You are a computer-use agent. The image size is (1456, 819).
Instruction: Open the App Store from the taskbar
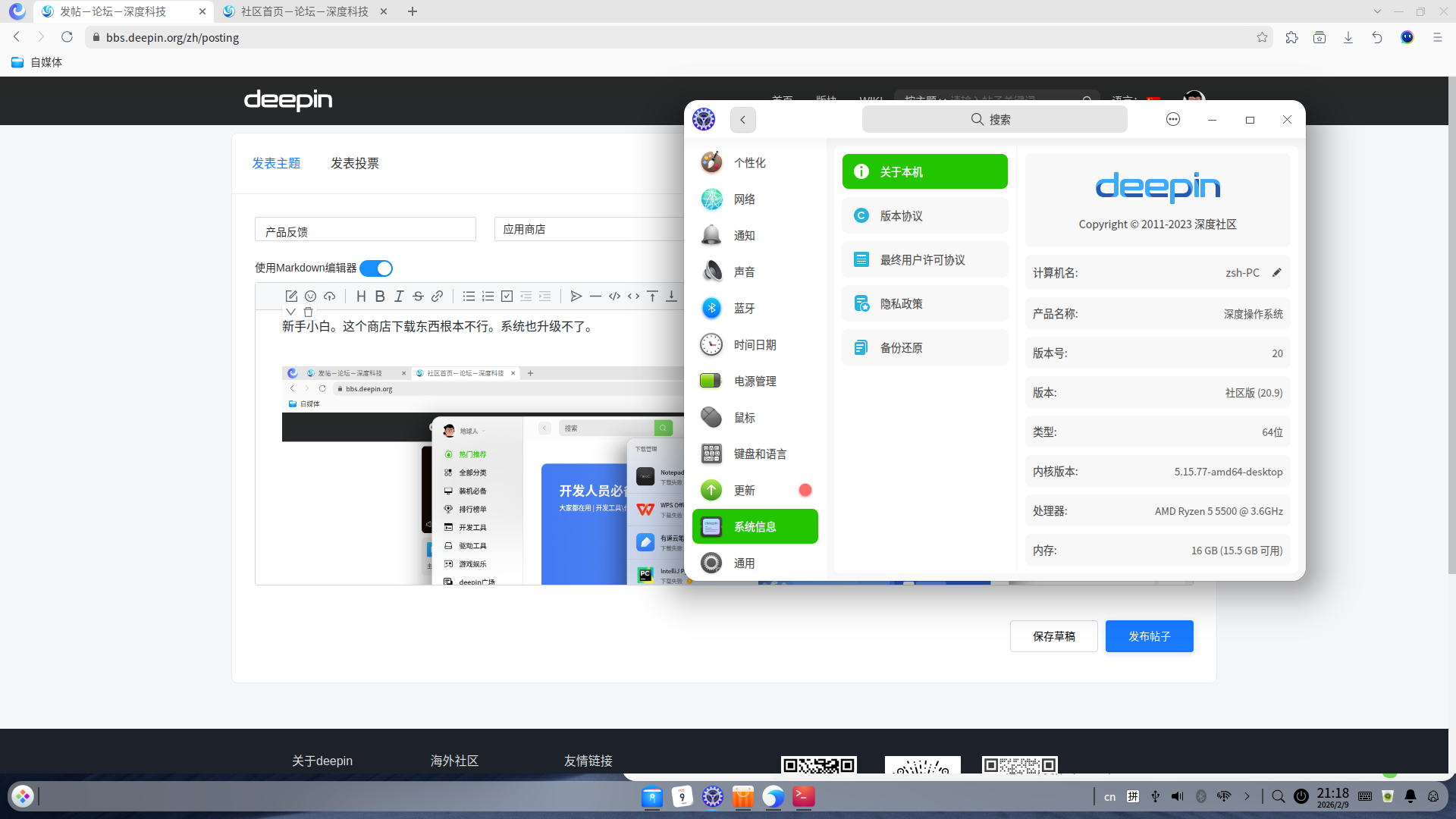point(742,797)
